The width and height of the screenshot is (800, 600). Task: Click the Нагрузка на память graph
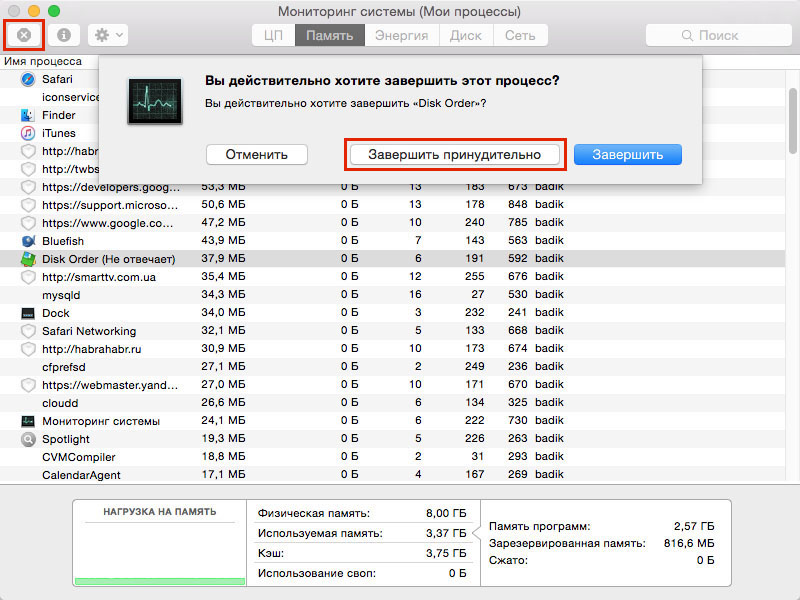coord(160,555)
